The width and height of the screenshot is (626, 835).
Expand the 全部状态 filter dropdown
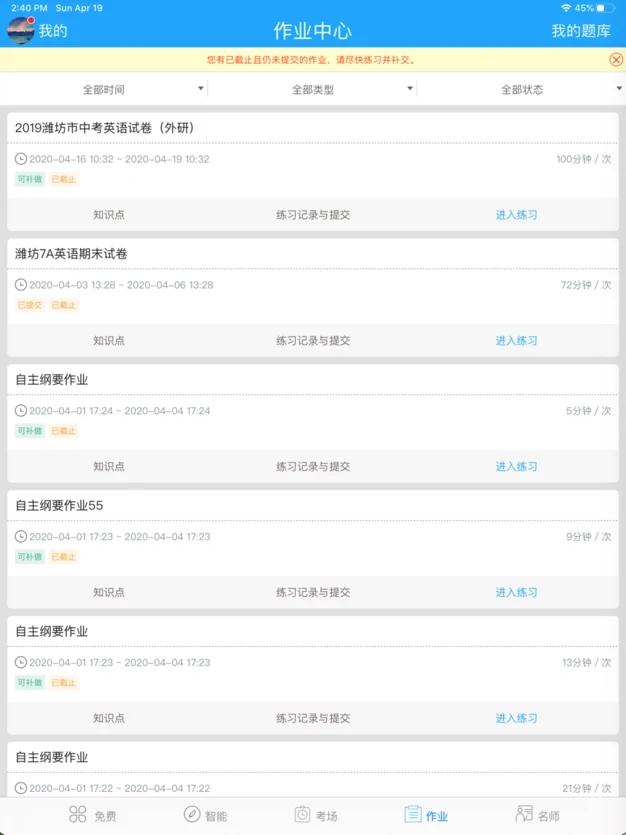click(522, 90)
